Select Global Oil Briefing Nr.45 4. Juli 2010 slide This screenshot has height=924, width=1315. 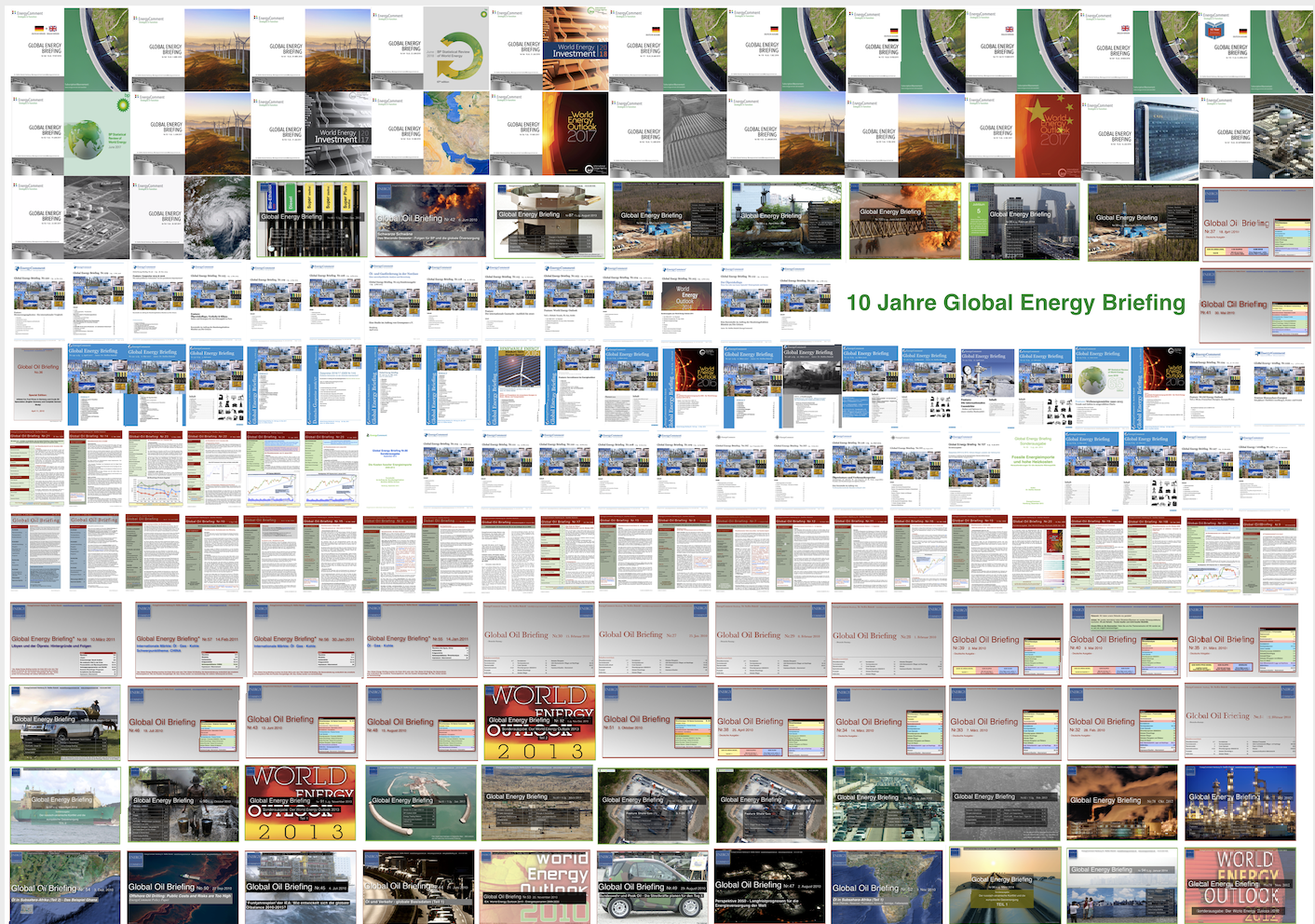pos(302,887)
